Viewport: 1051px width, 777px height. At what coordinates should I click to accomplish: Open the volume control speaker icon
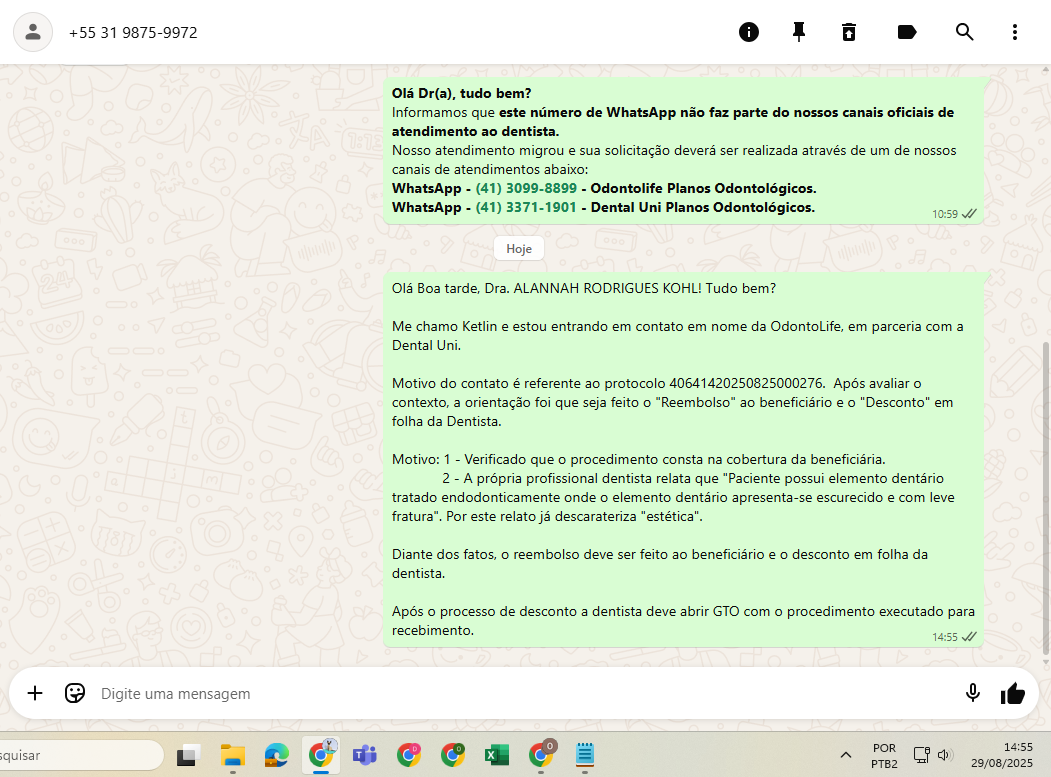(945, 756)
